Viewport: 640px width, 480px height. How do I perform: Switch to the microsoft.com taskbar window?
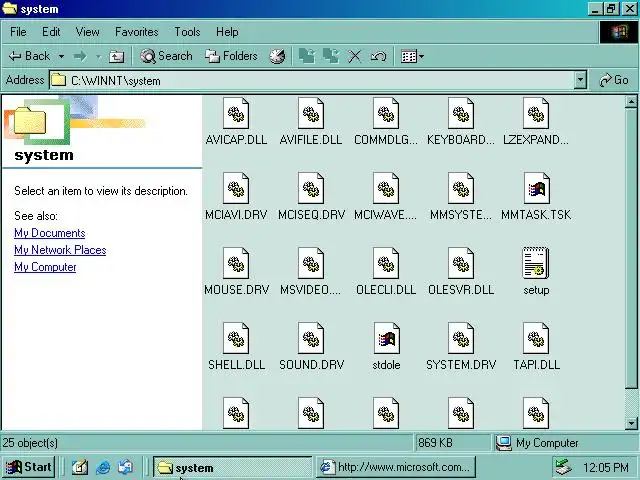(396, 467)
